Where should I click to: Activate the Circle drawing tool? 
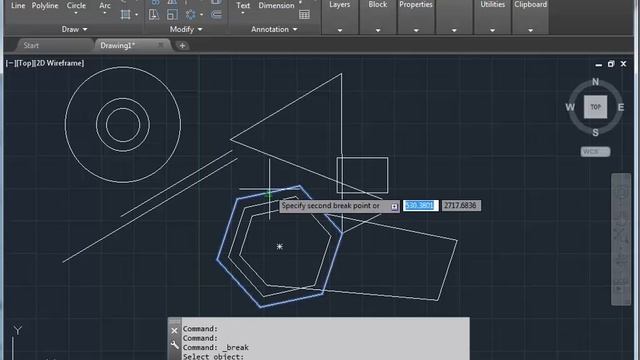(x=76, y=5)
